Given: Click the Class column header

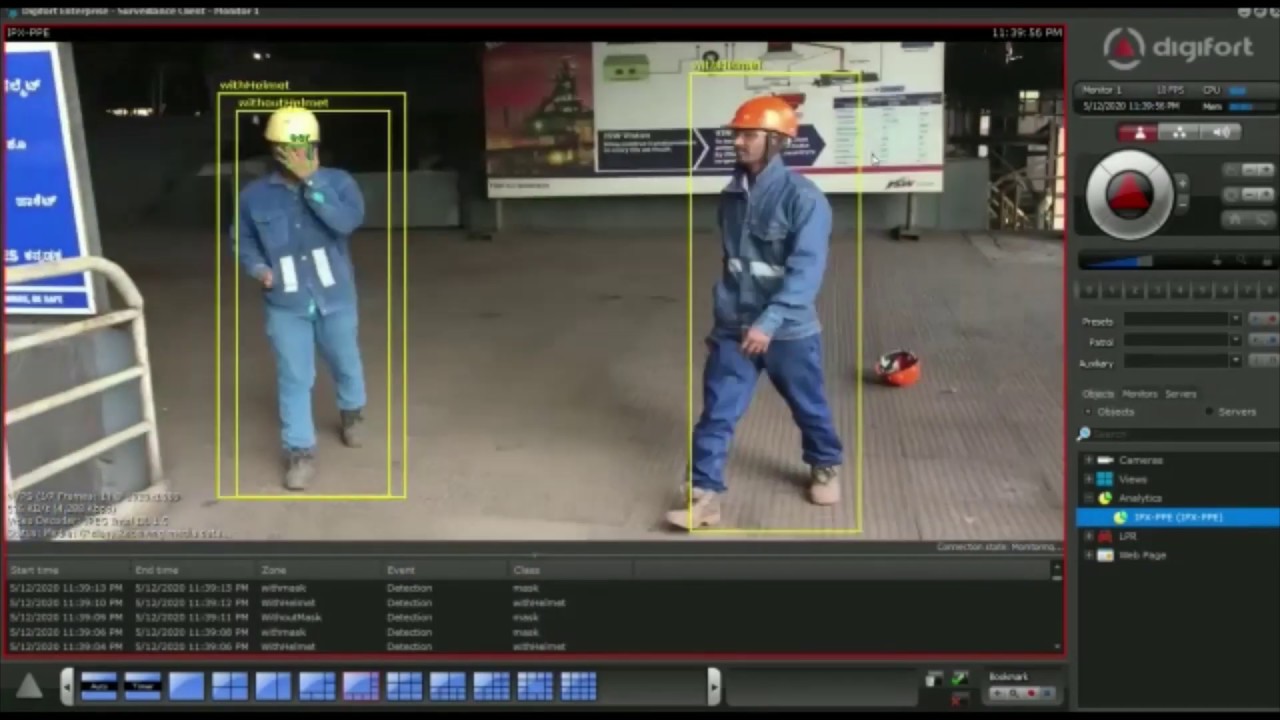Looking at the screenshot, I should point(526,570).
